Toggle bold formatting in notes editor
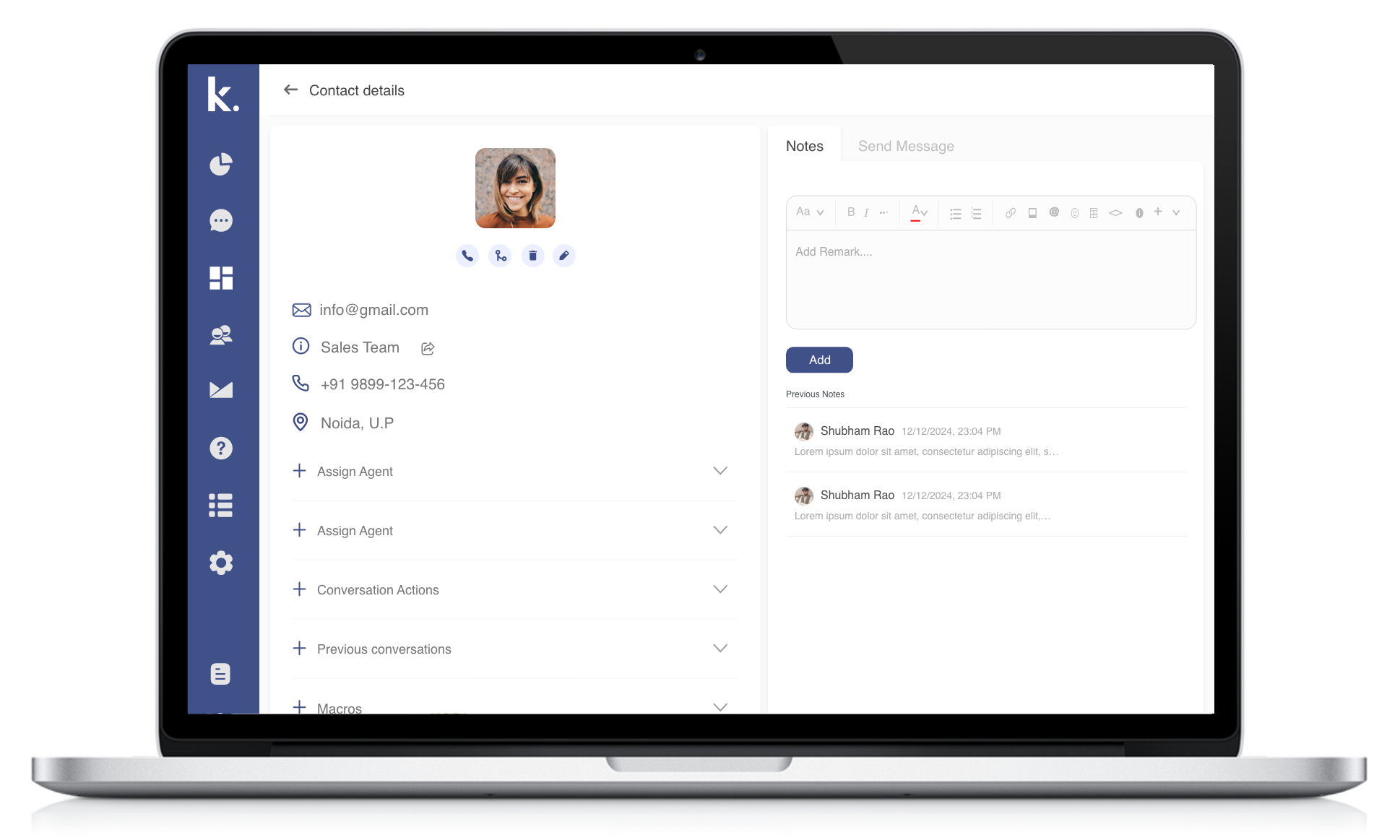 point(851,212)
